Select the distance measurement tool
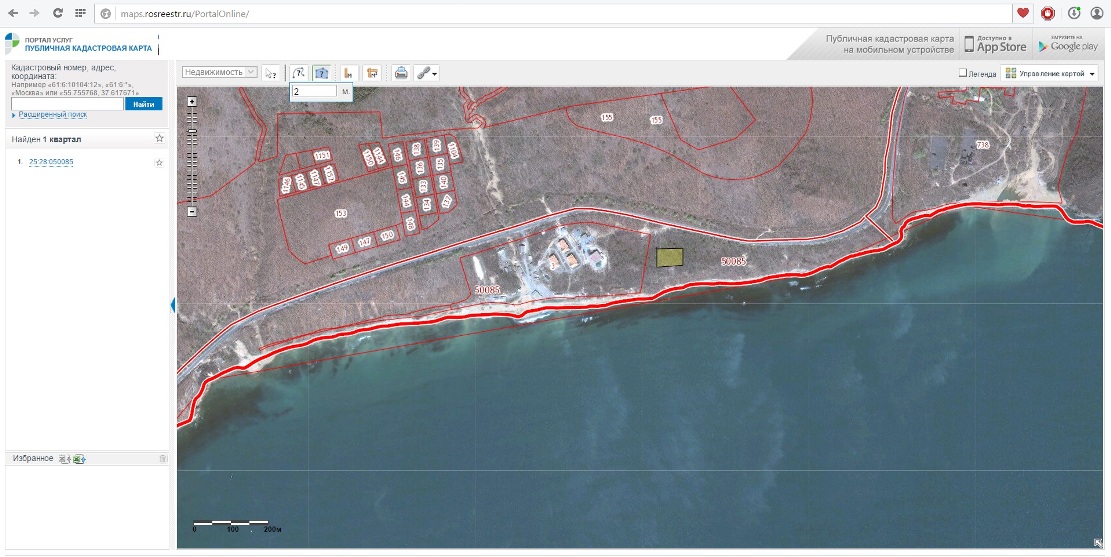1111x557 pixels. (298, 73)
